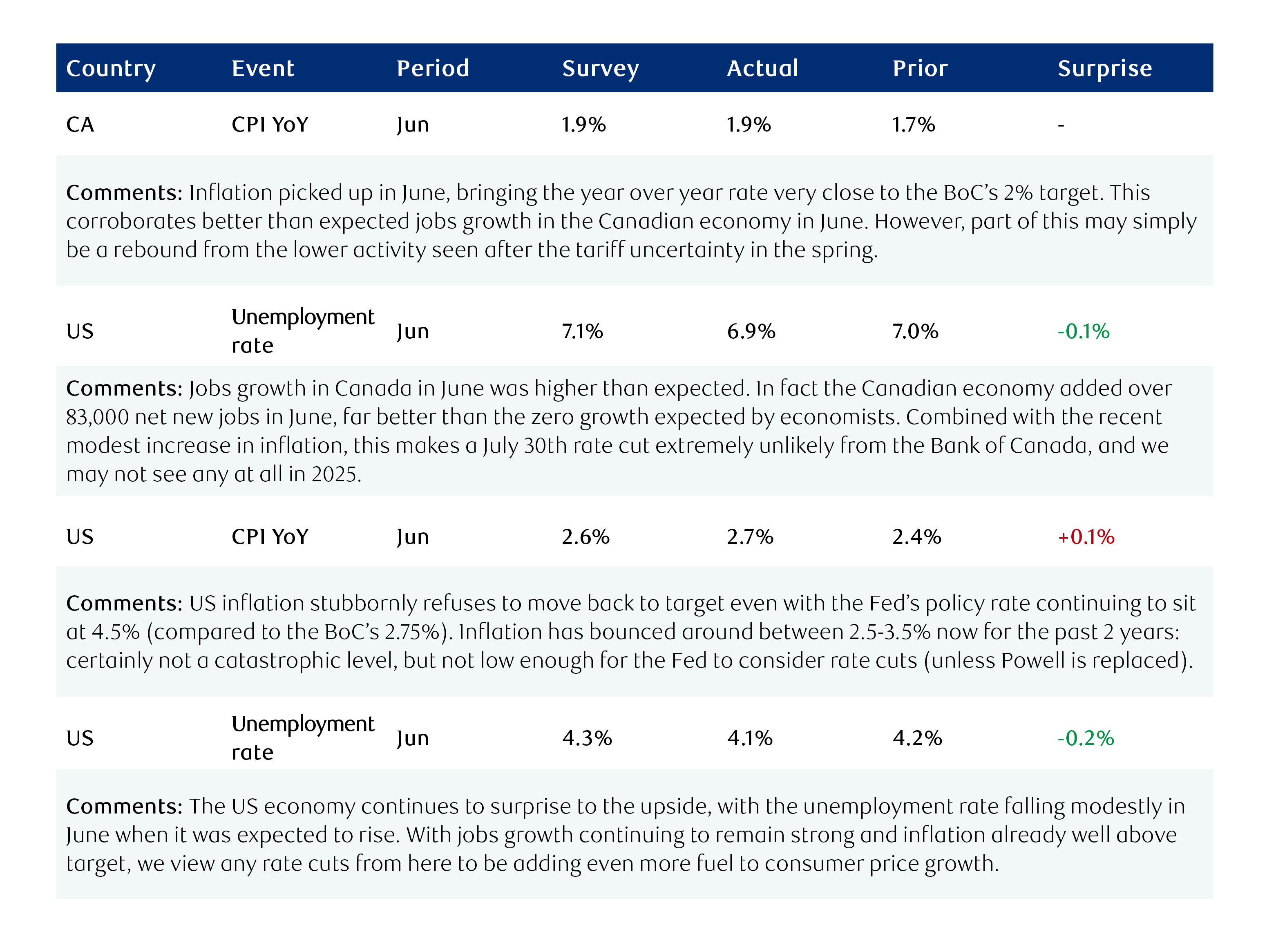Click the Event column header

click(263, 69)
